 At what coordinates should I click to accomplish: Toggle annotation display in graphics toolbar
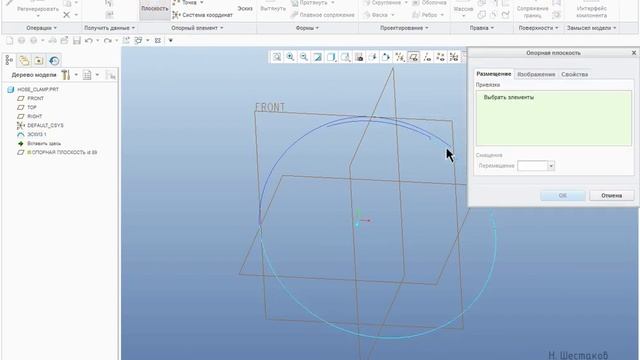coord(373,57)
